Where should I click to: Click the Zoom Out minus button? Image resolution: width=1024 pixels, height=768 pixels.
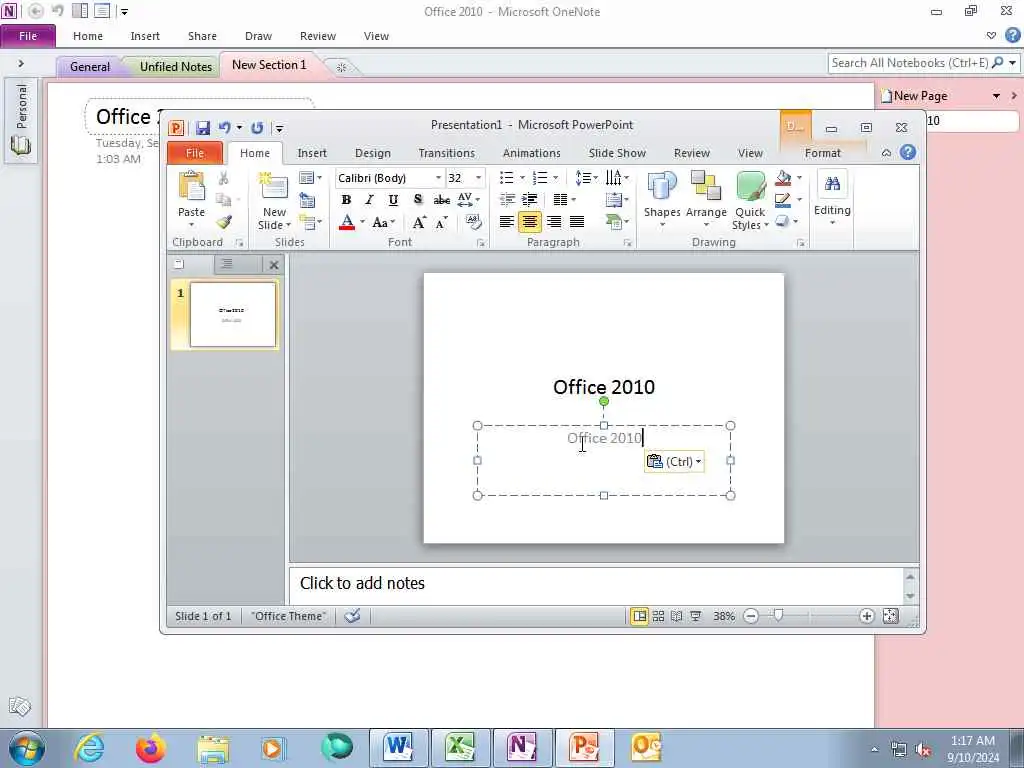(751, 616)
